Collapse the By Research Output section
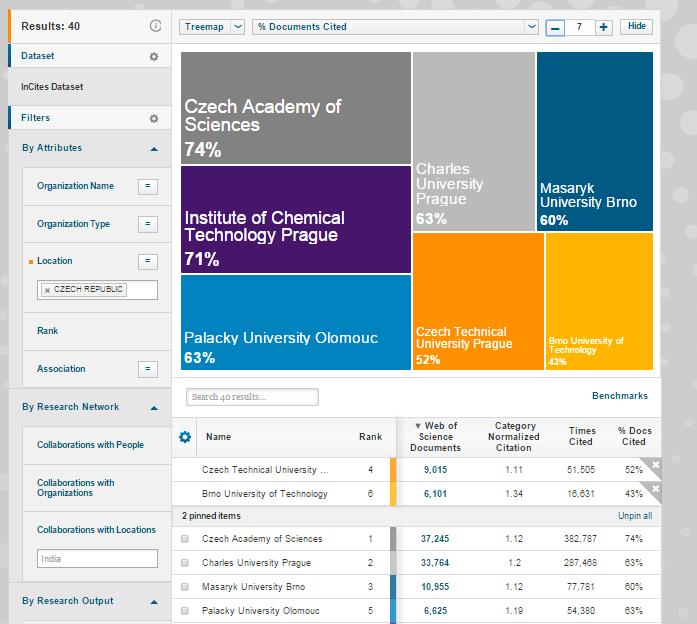This screenshot has width=697, height=624. point(154,602)
